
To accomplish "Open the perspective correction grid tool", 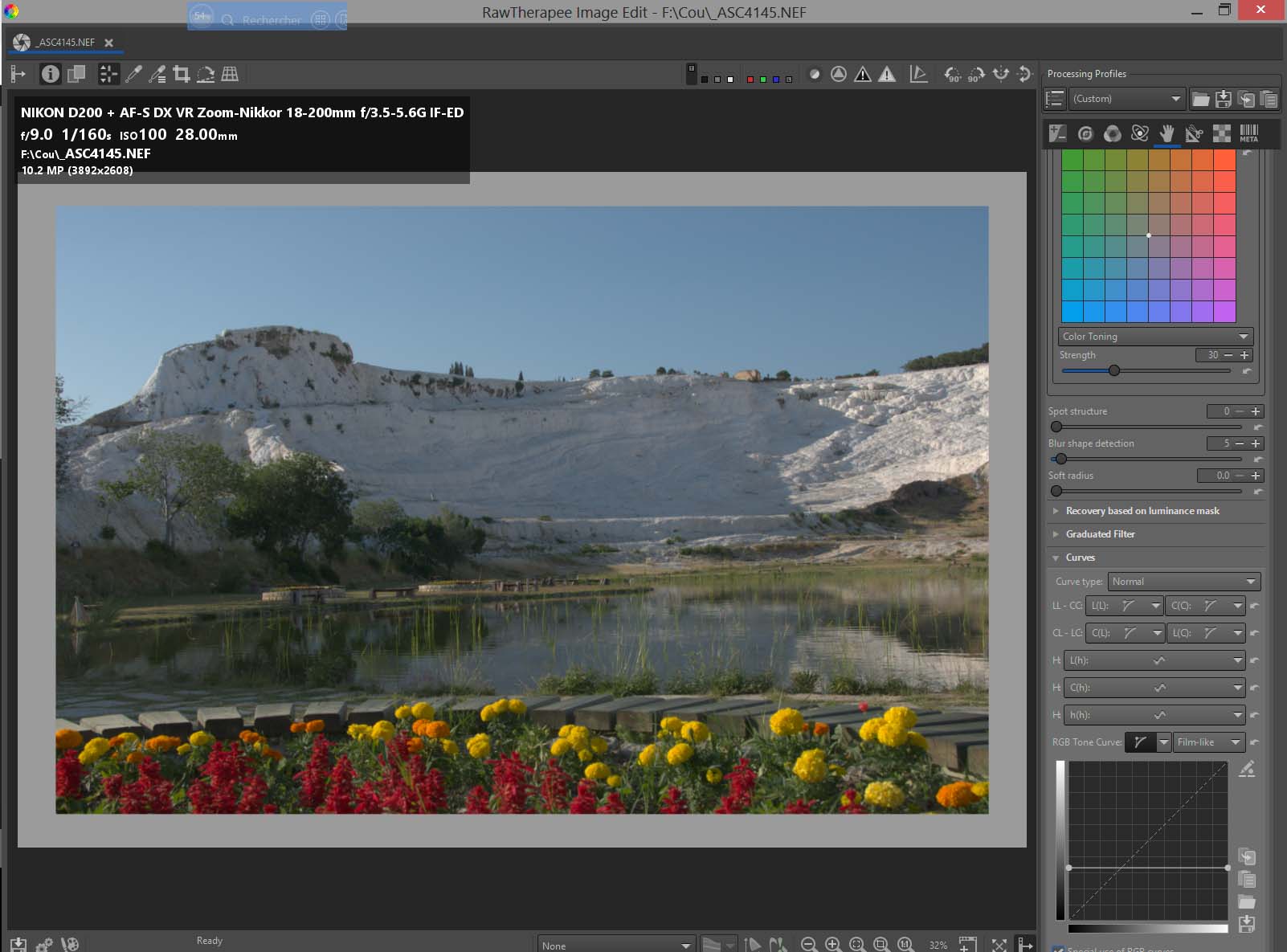I will pyautogui.click(x=230, y=75).
